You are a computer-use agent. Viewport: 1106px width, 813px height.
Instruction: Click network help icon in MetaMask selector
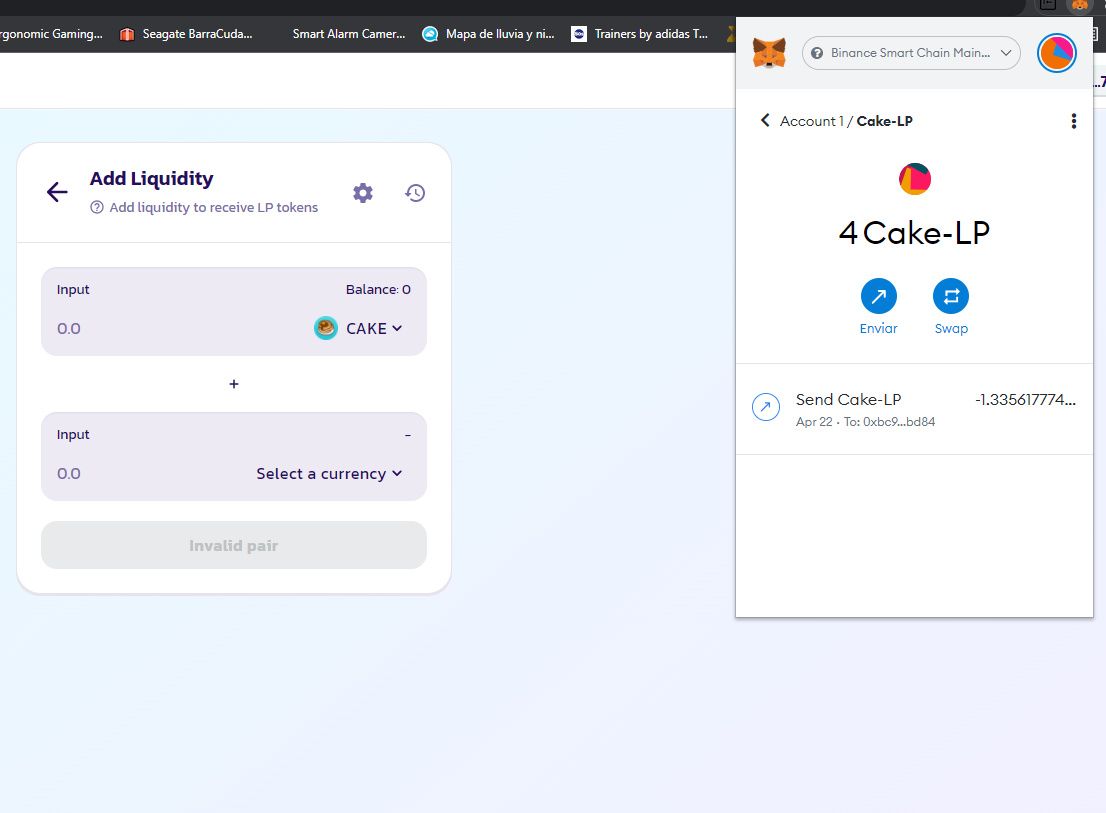(817, 53)
